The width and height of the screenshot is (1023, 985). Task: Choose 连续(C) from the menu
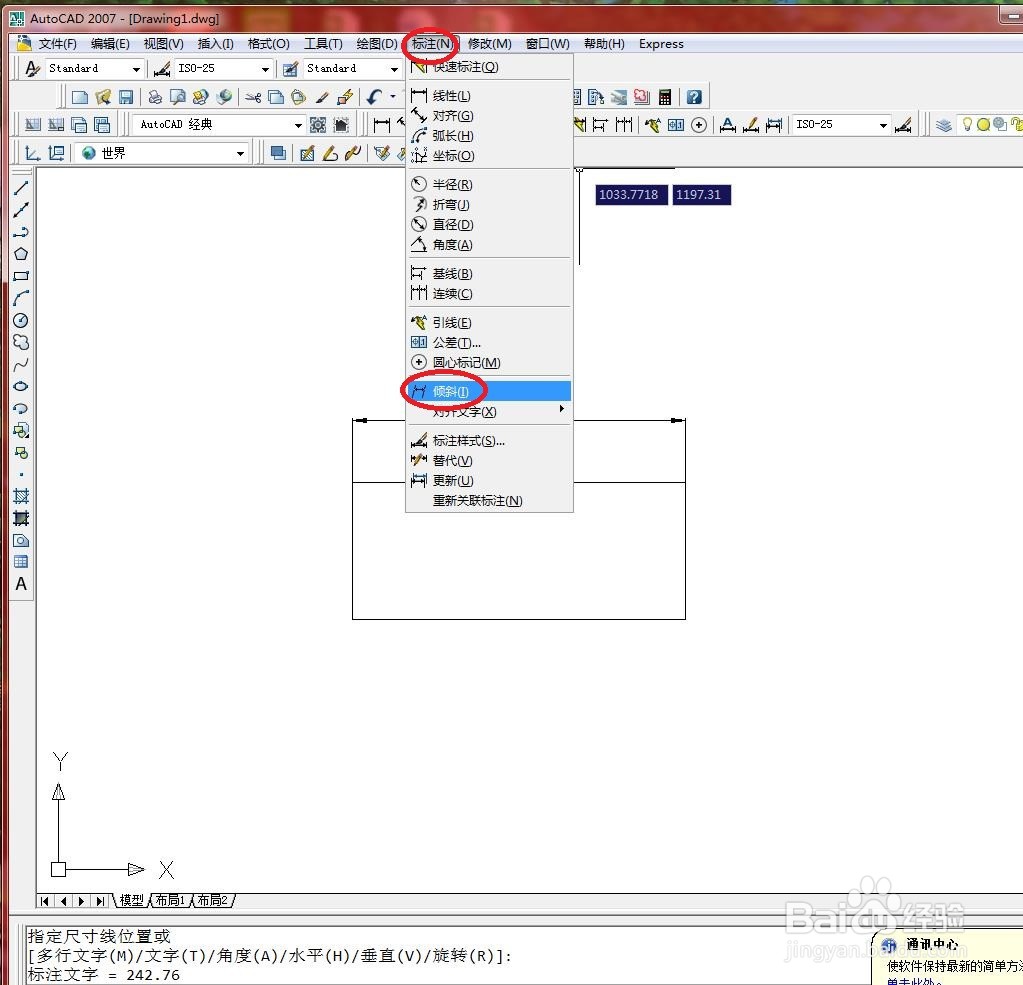pyautogui.click(x=489, y=294)
